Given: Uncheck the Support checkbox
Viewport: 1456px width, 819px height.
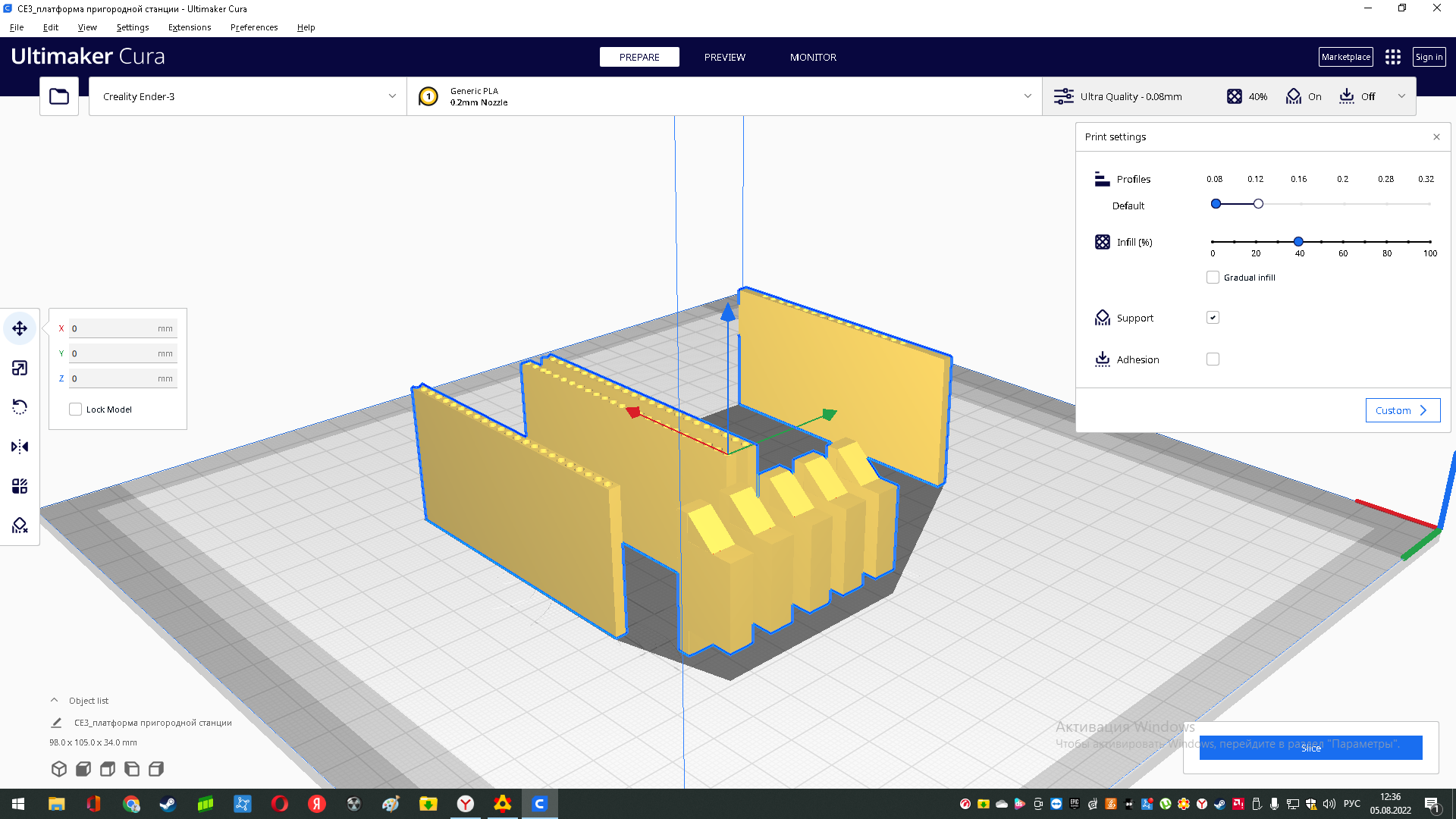Looking at the screenshot, I should (x=1213, y=318).
